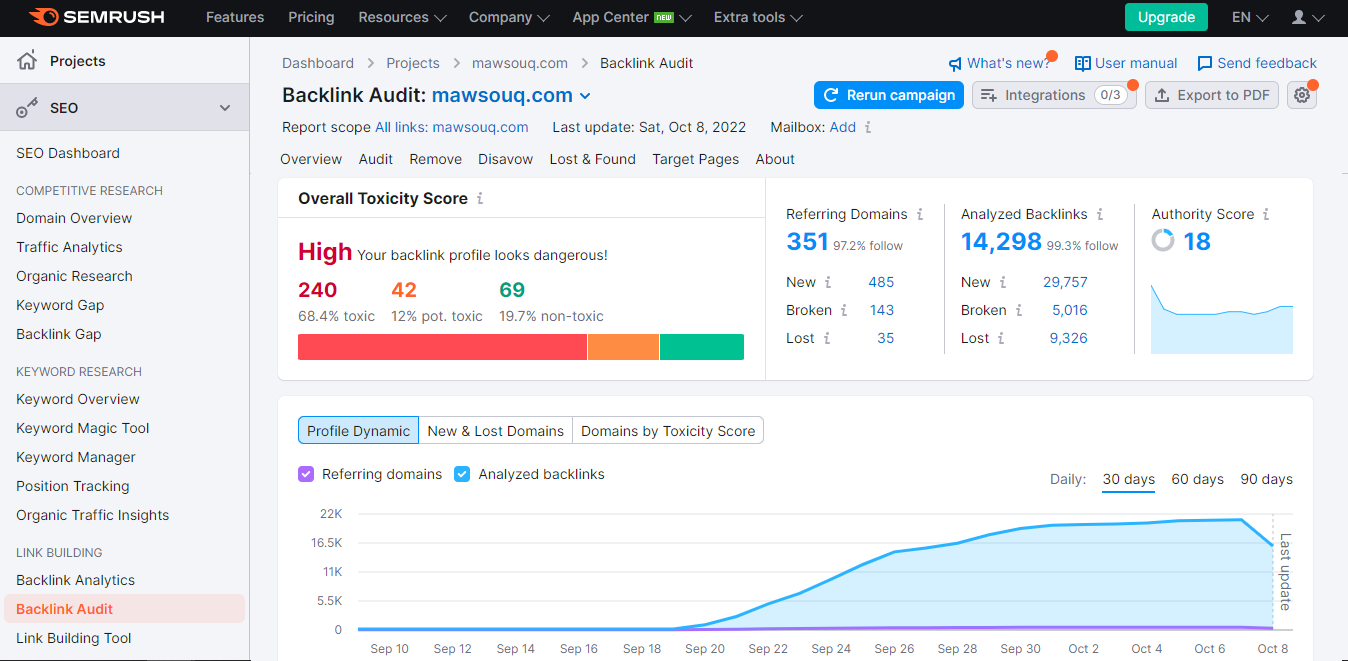The width and height of the screenshot is (1348, 661).
Task: Click Export to PDF button
Action: pos(1211,95)
